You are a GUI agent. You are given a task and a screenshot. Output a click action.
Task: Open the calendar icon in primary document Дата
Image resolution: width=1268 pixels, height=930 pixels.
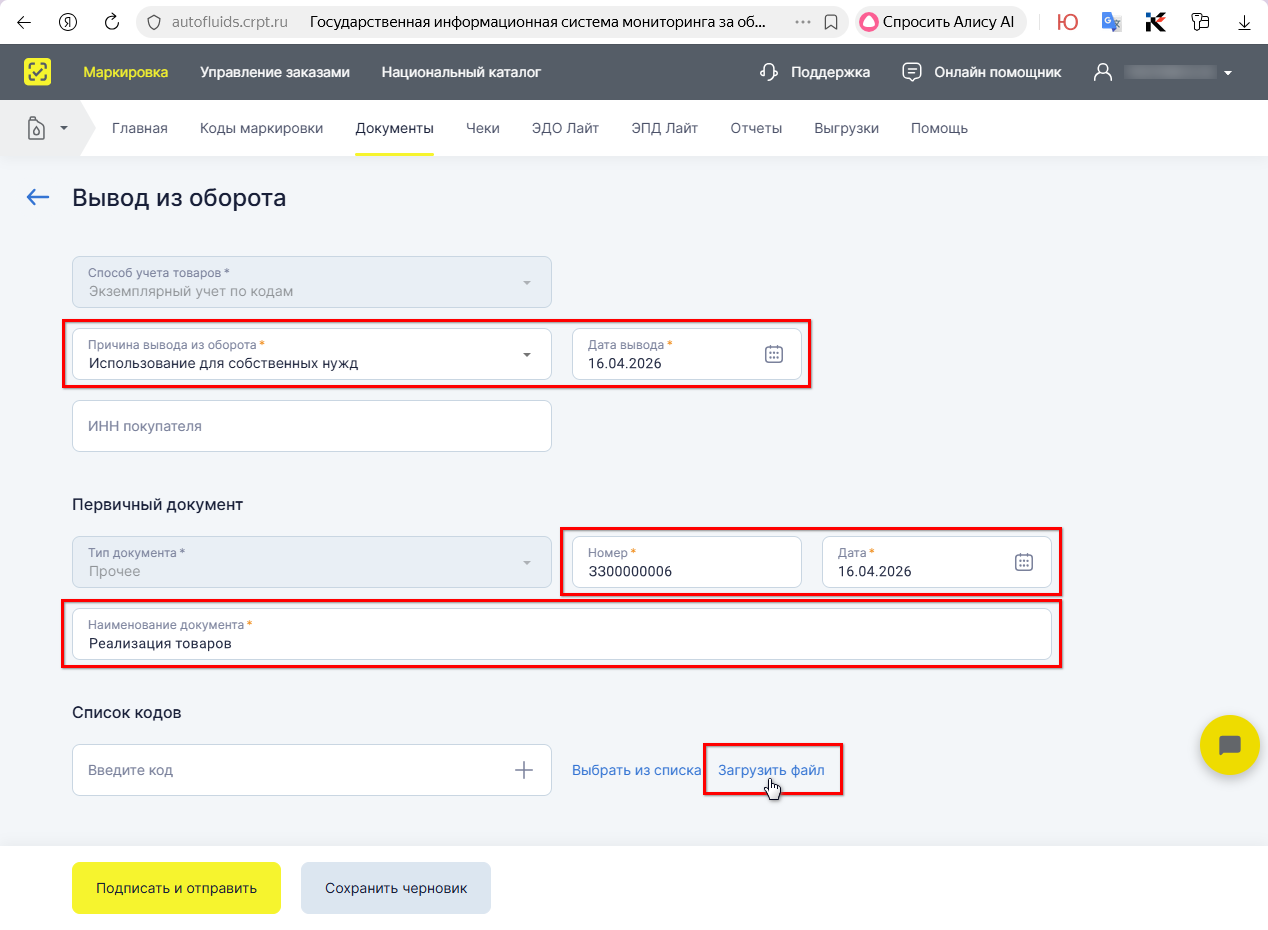pyautogui.click(x=1023, y=562)
